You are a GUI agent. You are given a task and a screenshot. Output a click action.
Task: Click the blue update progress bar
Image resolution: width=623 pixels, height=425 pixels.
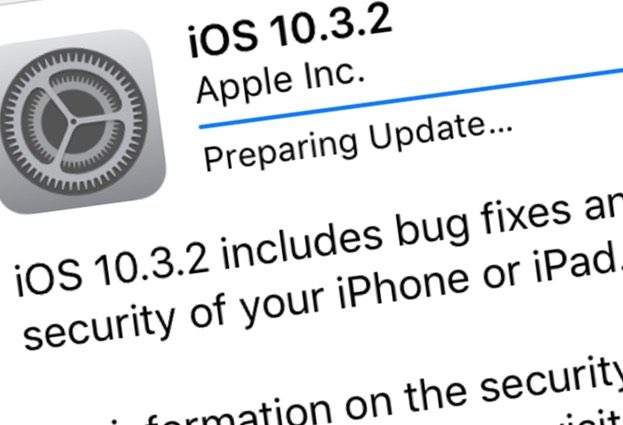(411, 98)
